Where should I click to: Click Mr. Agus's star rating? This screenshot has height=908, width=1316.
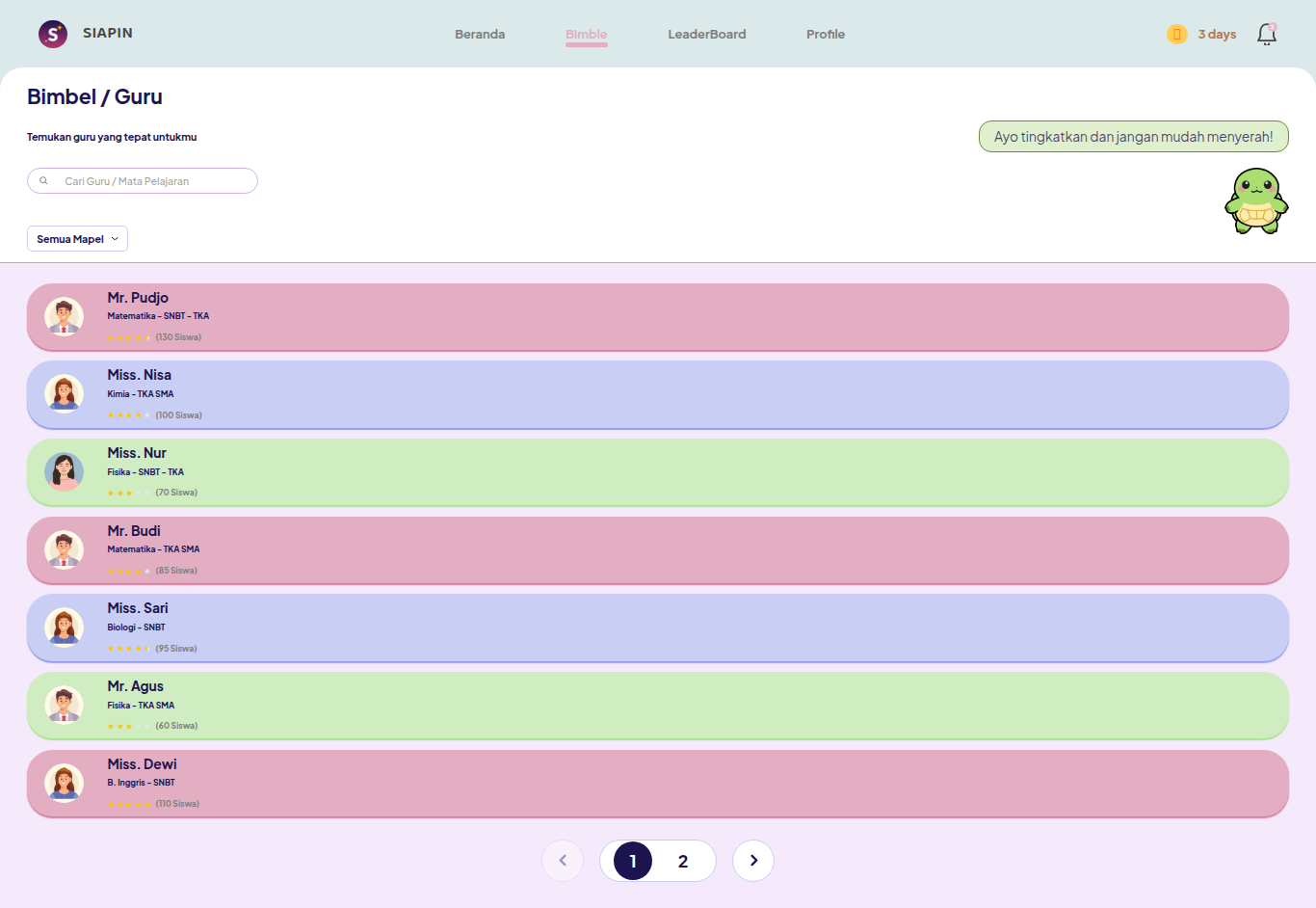129,726
